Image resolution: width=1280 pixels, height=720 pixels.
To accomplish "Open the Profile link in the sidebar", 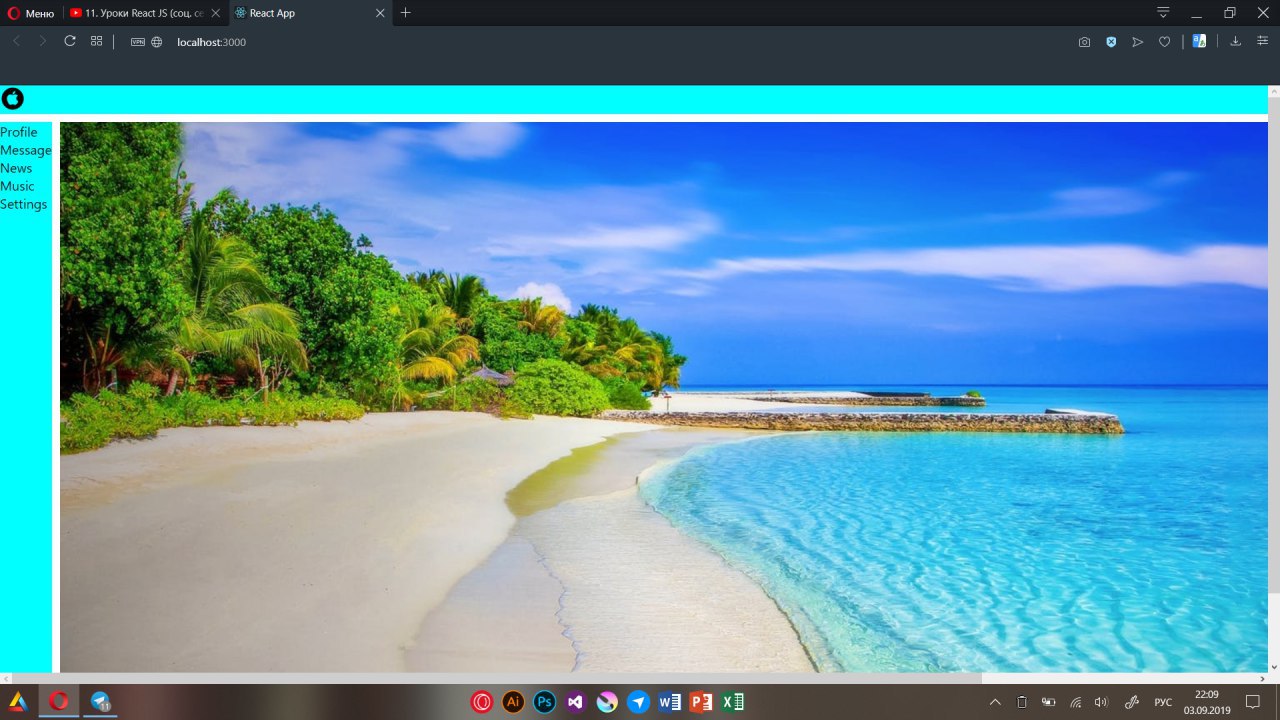I will click(x=19, y=132).
